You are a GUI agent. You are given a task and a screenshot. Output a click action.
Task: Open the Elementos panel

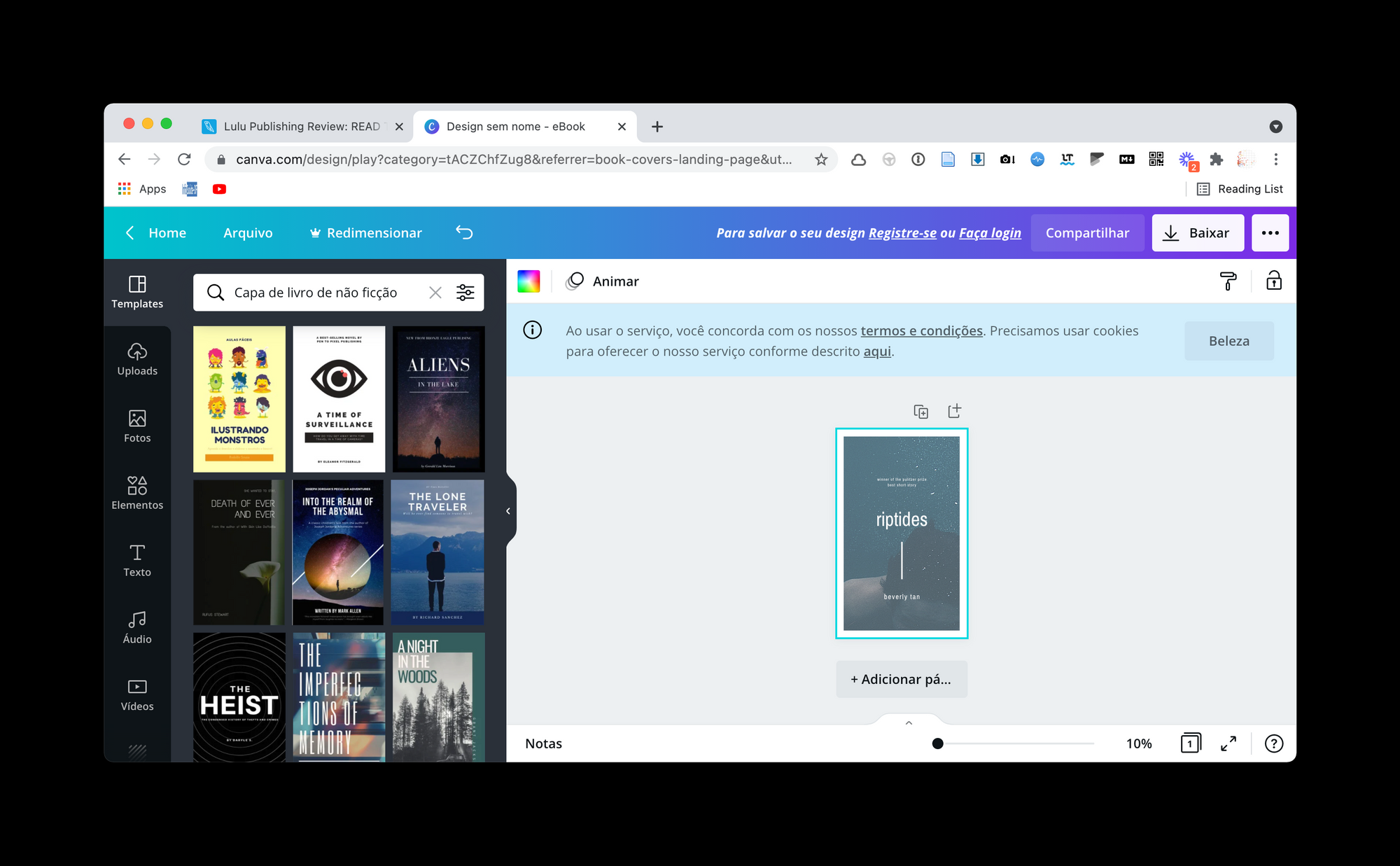click(x=137, y=493)
